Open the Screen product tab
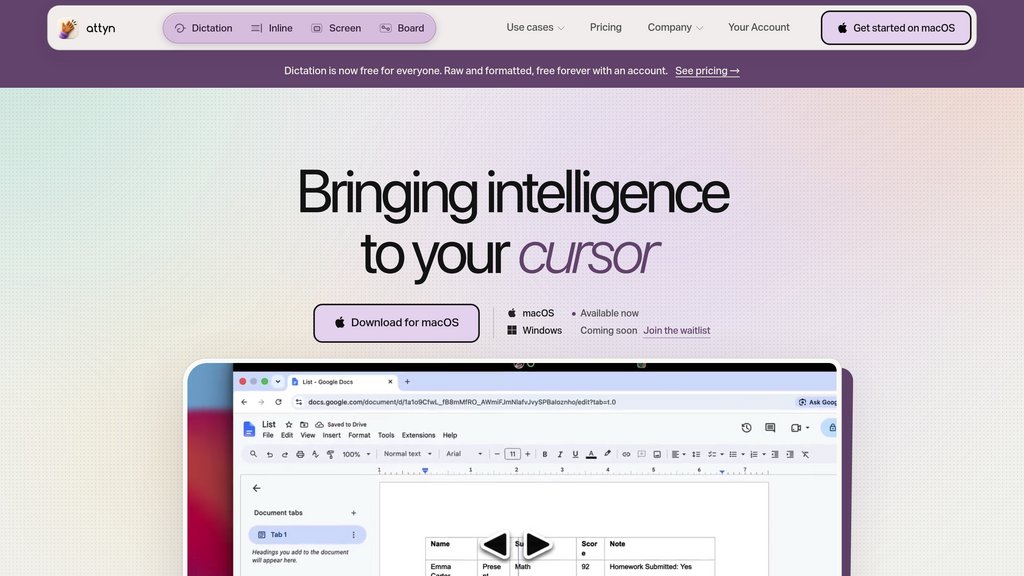The height and width of the screenshot is (576, 1024). (336, 28)
